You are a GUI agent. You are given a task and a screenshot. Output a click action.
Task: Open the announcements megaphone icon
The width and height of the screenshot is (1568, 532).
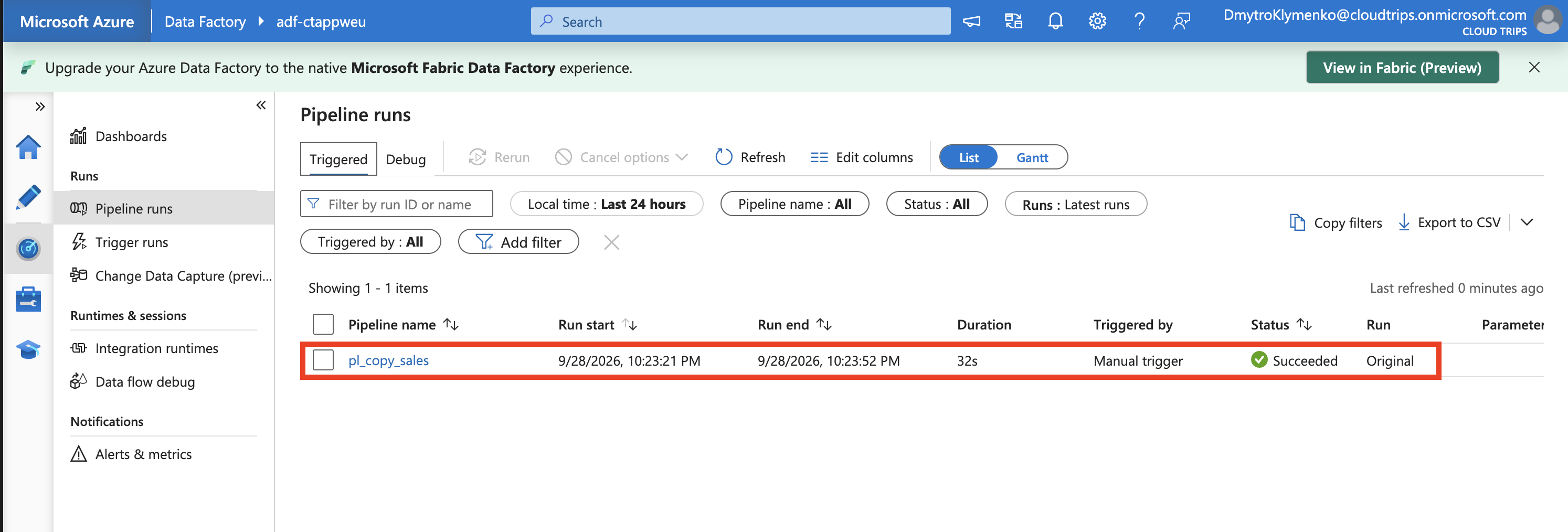(971, 22)
